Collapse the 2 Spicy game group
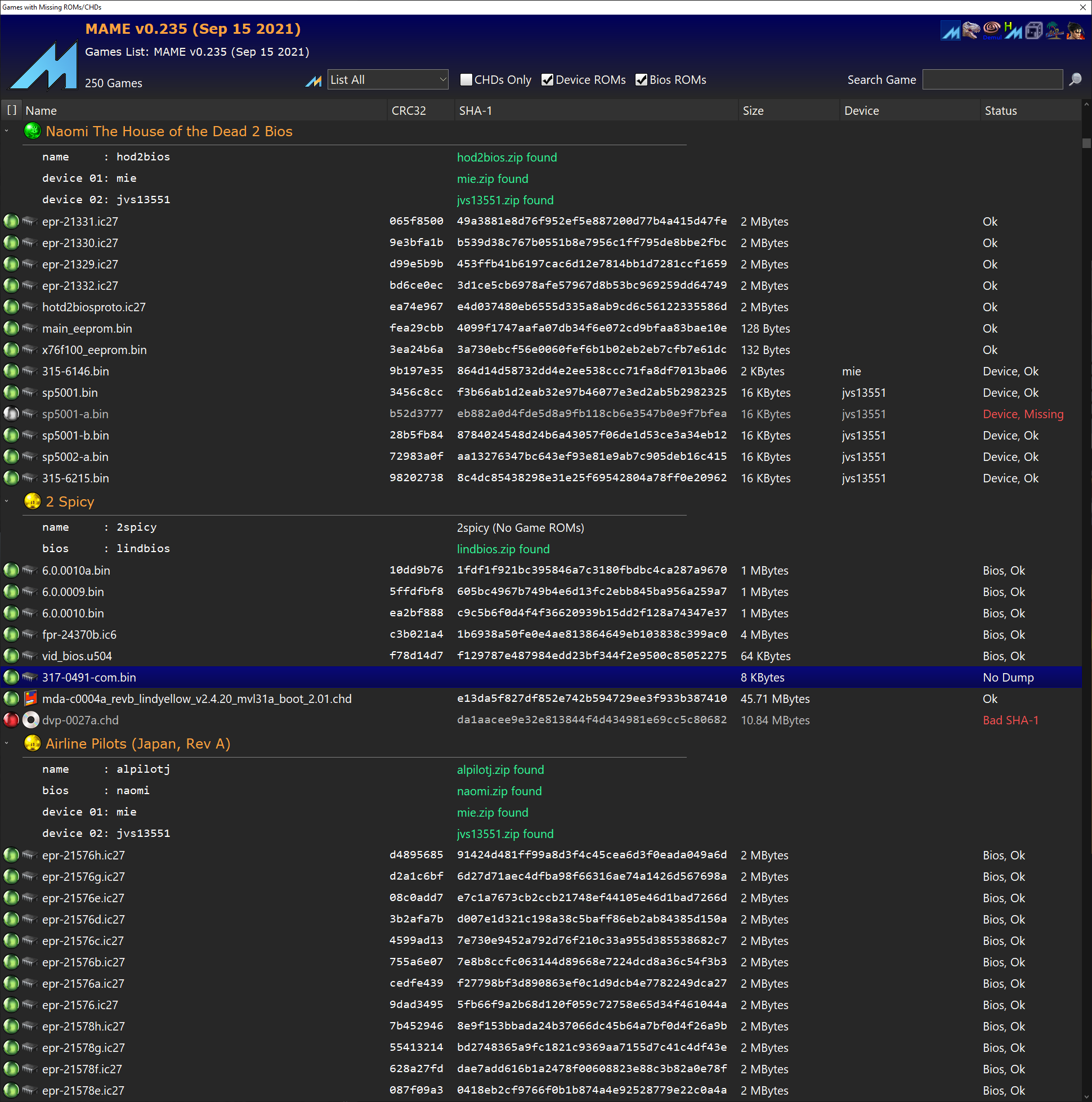Screen dimensions: 1092x1102 click(7, 501)
